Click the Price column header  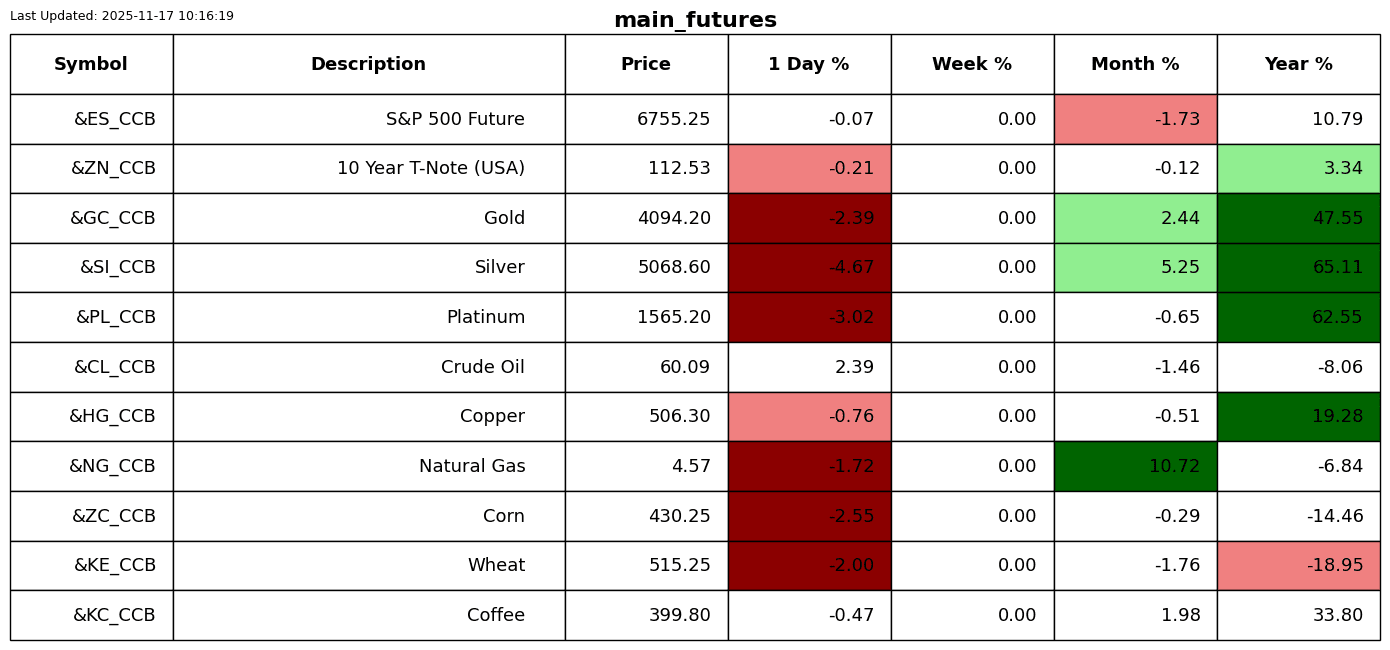[646, 65]
